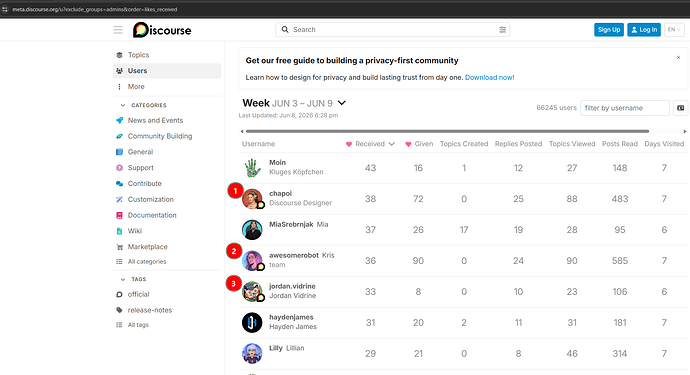Click the Discourse logo
690x375 pixels.
click(x=162, y=30)
